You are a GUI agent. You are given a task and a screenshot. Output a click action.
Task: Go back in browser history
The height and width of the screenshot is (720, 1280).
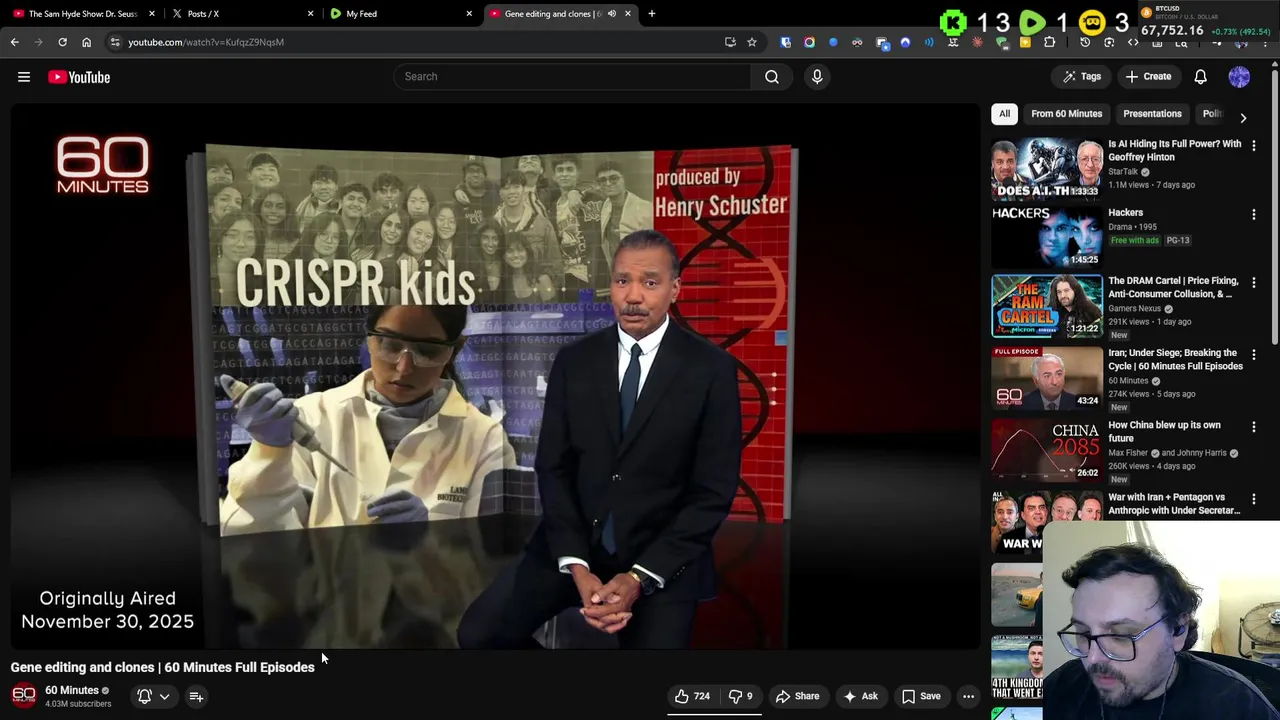click(x=14, y=42)
